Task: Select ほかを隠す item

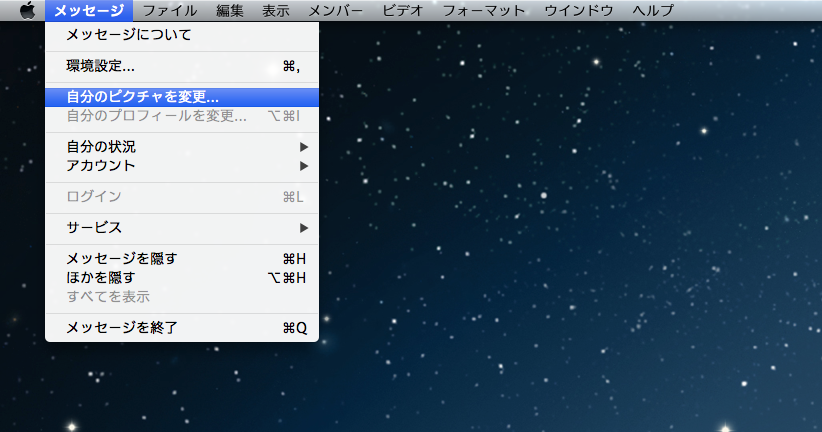Action: [182, 277]
